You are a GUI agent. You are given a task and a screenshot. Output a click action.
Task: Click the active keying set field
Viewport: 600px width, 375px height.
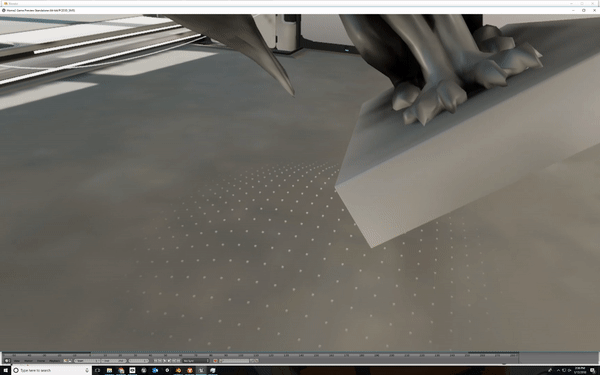coord(234,360)
